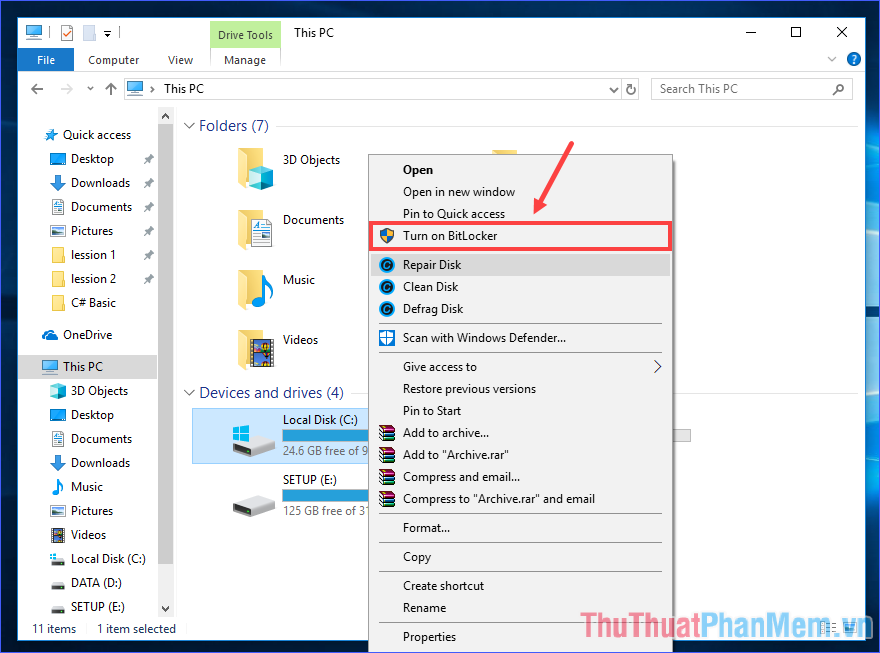Open the address bar history dropdown
Screen dimensions: 880x653
coord(613,88)
